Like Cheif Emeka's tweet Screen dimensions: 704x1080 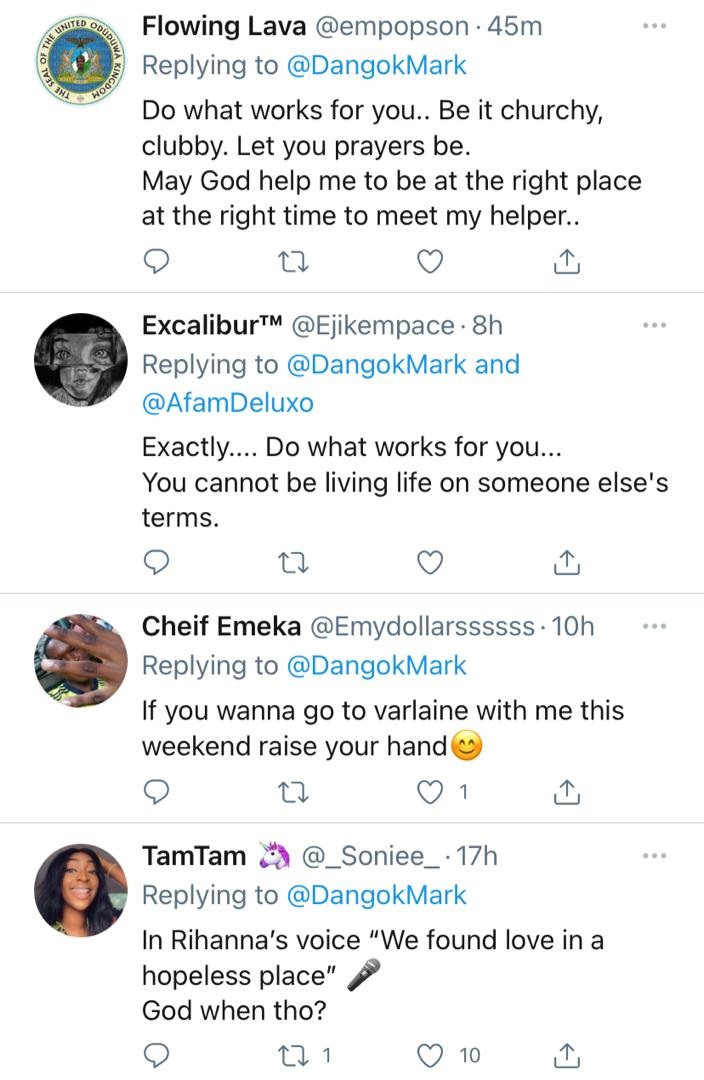429,792
